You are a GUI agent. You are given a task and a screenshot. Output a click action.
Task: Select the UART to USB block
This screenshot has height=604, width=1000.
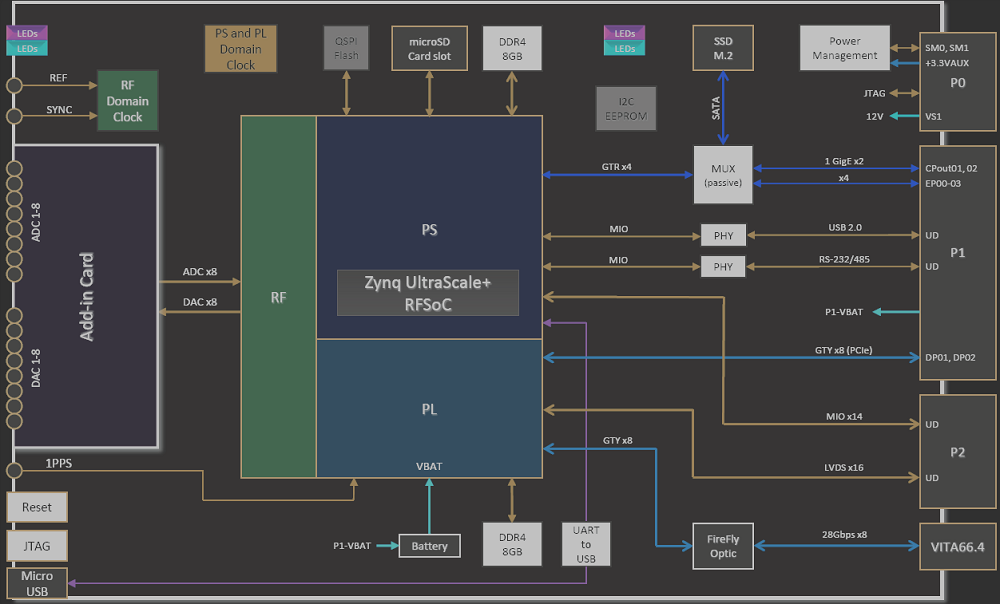pyautogui.click(x=586, y=544)
